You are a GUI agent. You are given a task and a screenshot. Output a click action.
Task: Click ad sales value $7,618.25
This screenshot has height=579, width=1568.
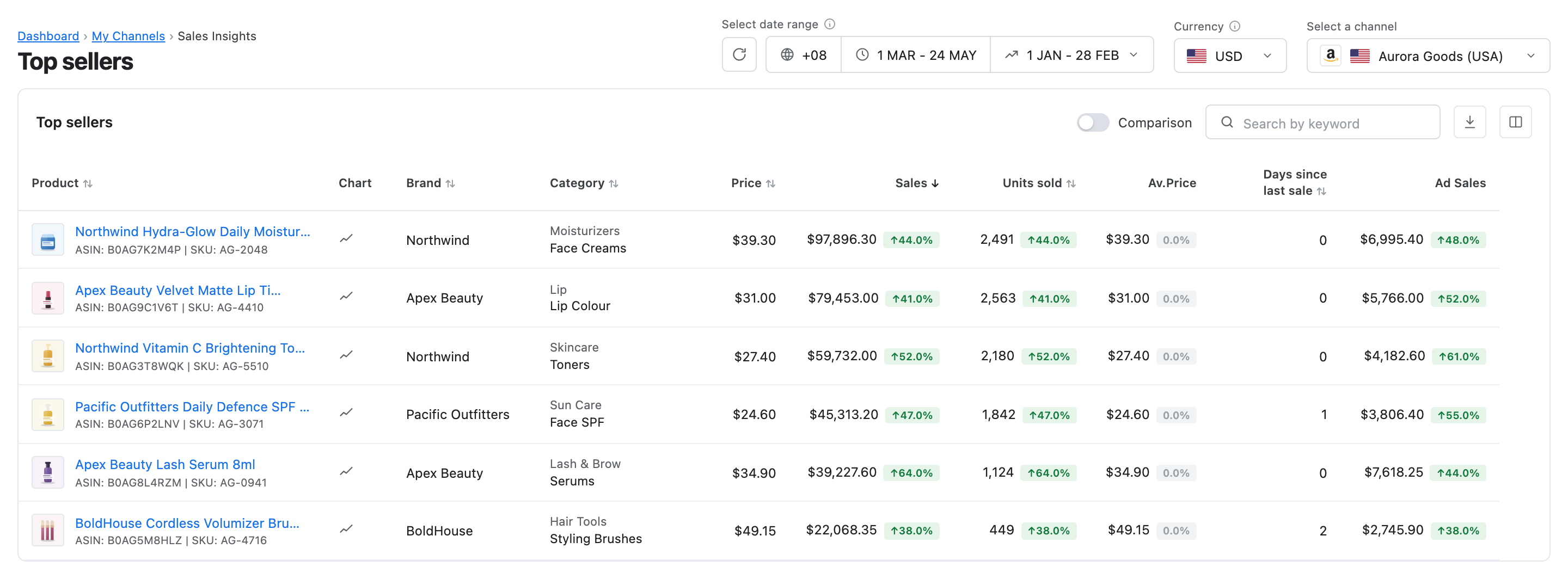pyautogui.click(x=1393, y=472)
